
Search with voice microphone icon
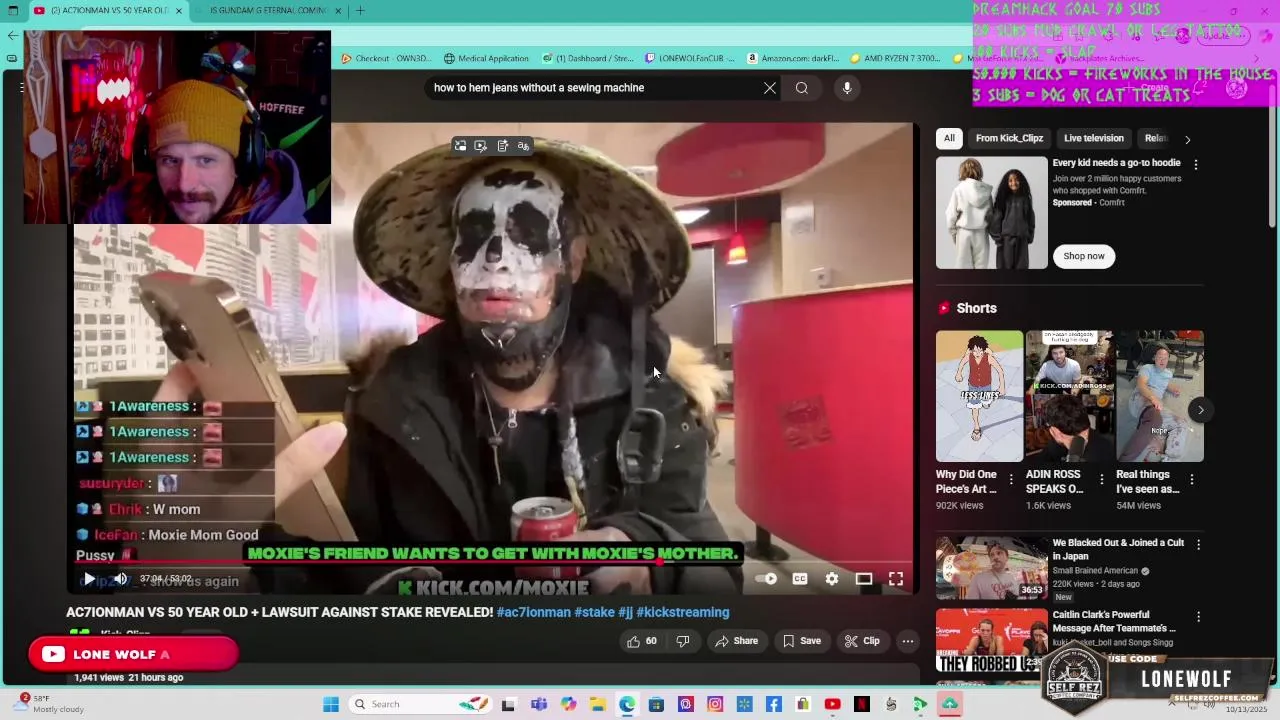pyautogui.click(x=847, y=88)
